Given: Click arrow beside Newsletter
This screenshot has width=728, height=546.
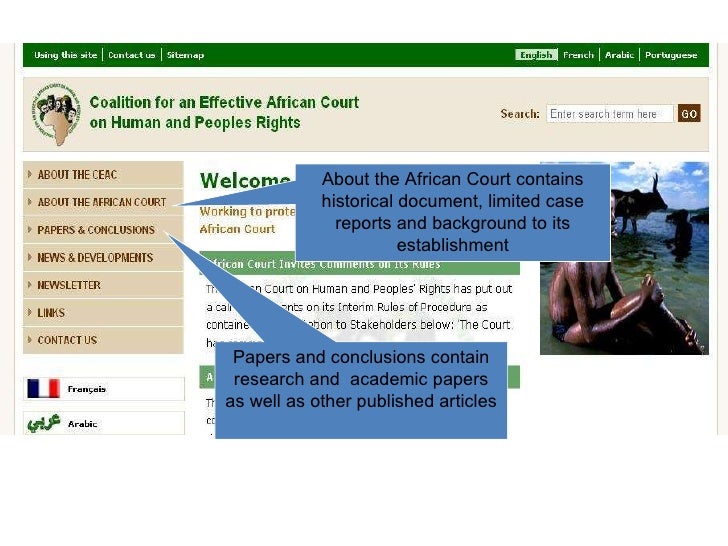Looking at the screenshot, I should 30,284.
